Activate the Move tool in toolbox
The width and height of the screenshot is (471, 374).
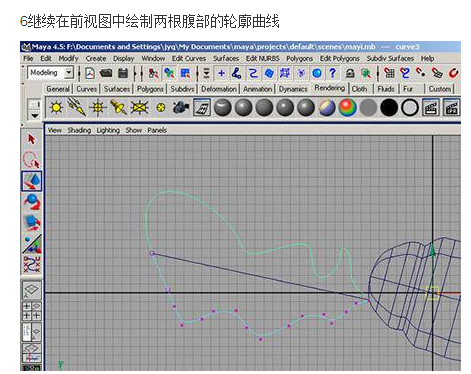pyautogui.click(x=32, y=181)
